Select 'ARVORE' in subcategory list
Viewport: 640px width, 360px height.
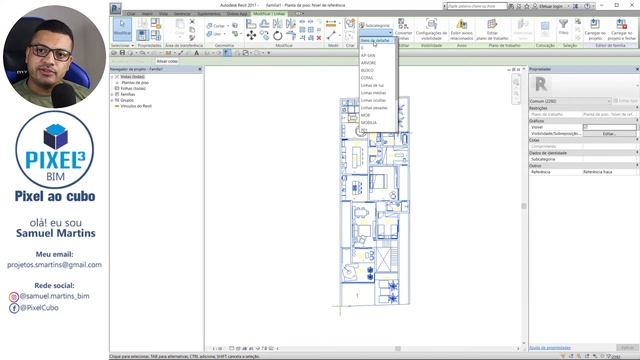tap(368, 63)
